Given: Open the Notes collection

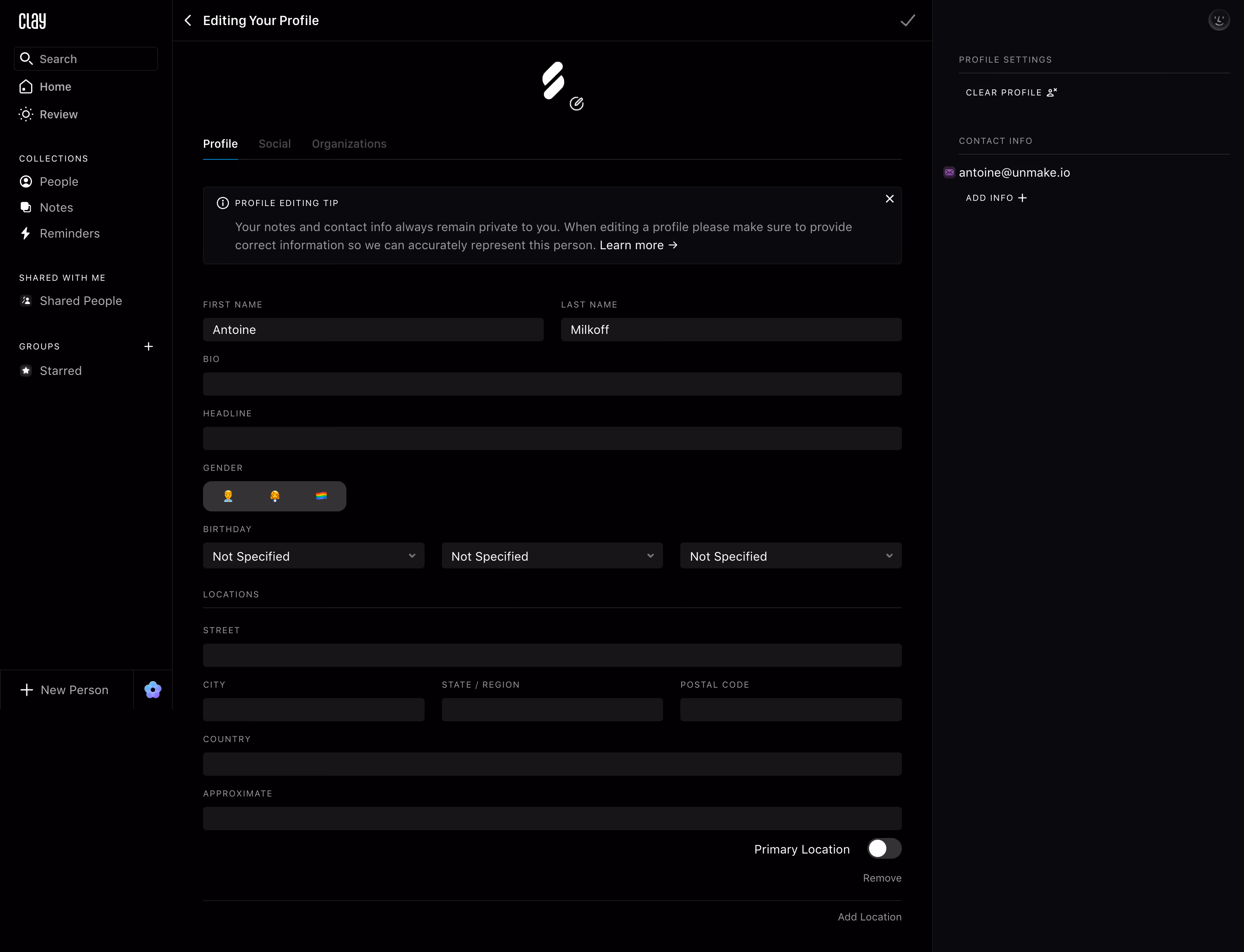Looking at the screenshot, I should (46, 207).
